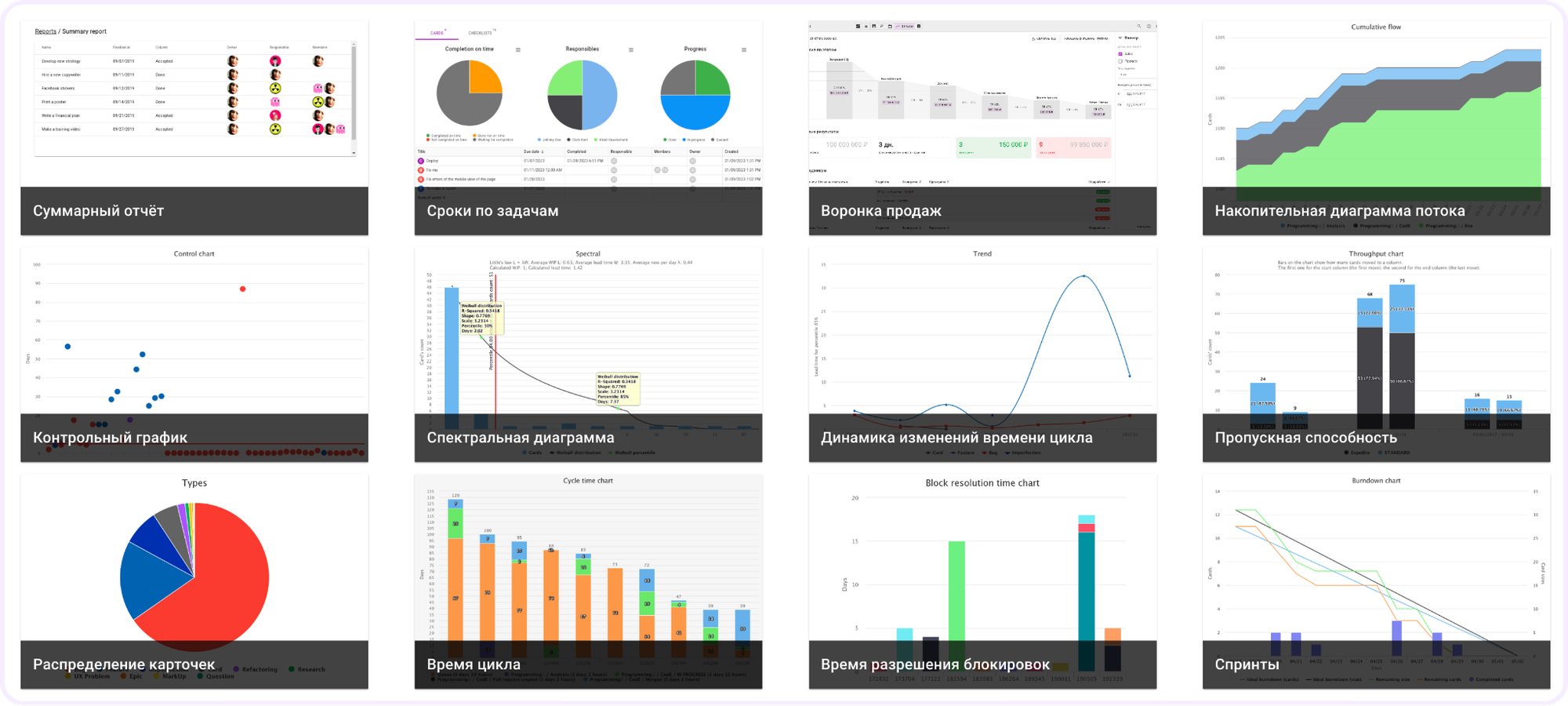The width and height of the screenshot is (1568, 706).
Task: Open the Суммарный отчёт report card
Action: click(194, 128)
